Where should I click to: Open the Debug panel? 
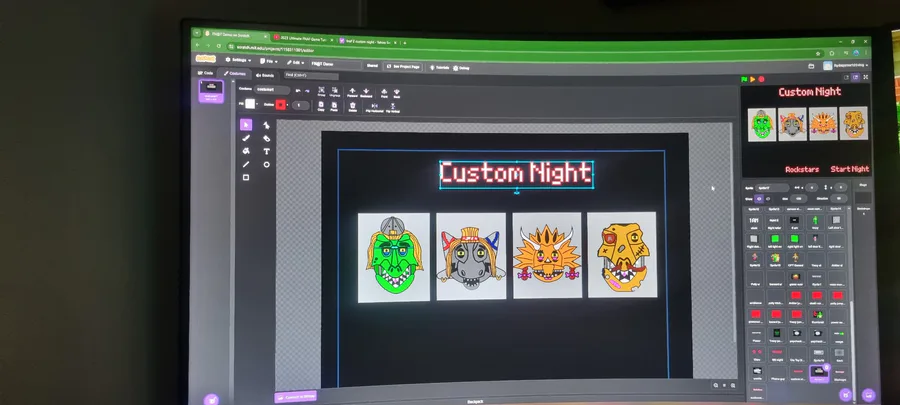tap(461, 68)
